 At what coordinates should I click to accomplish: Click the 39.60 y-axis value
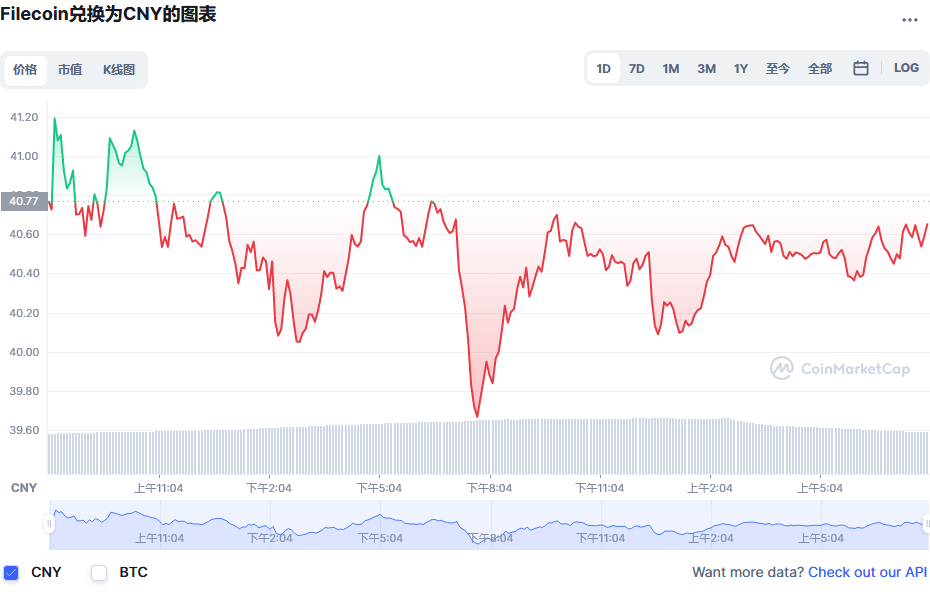(x=24, y=430)
